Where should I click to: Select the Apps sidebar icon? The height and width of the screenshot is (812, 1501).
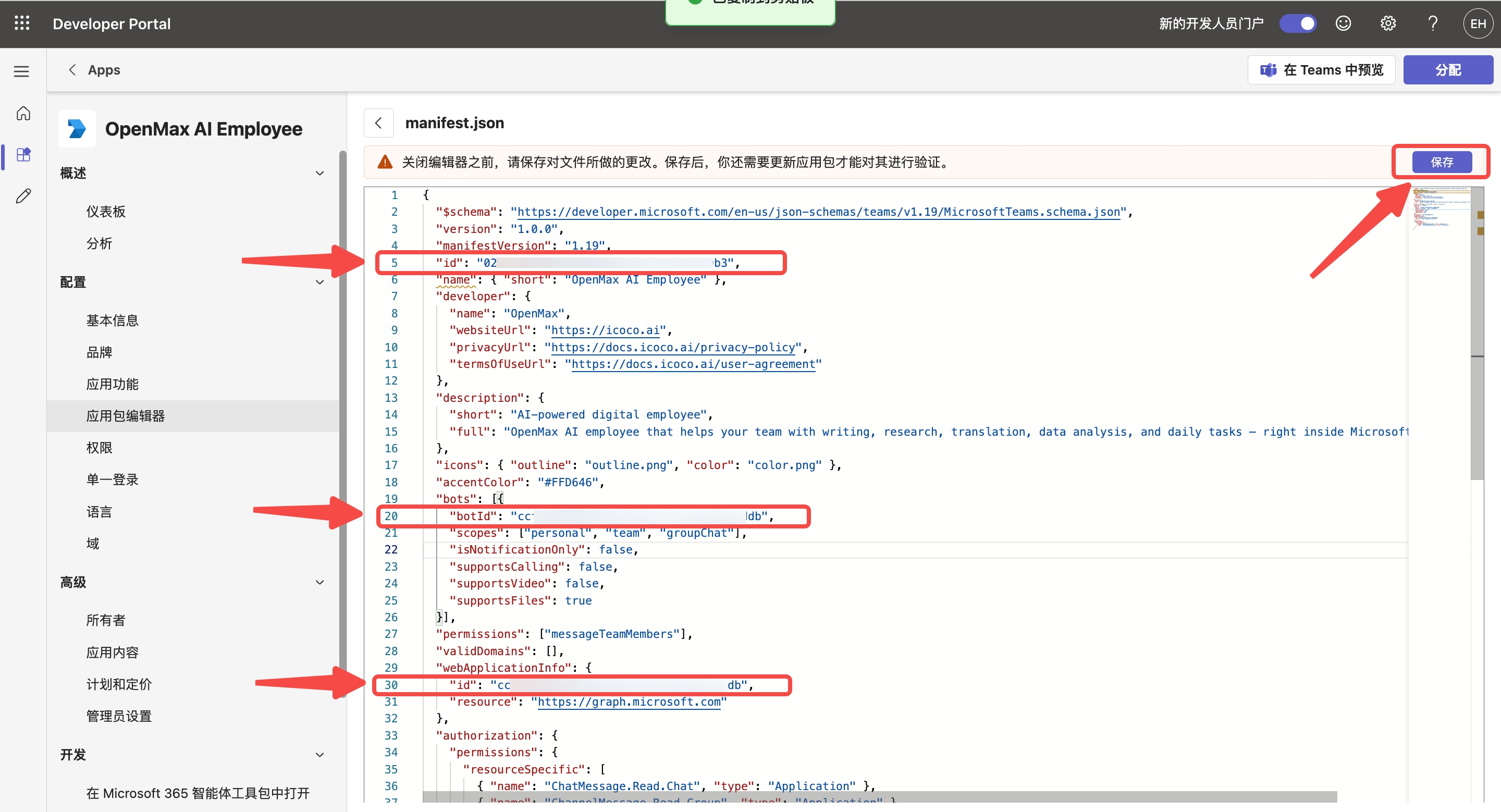23,154
